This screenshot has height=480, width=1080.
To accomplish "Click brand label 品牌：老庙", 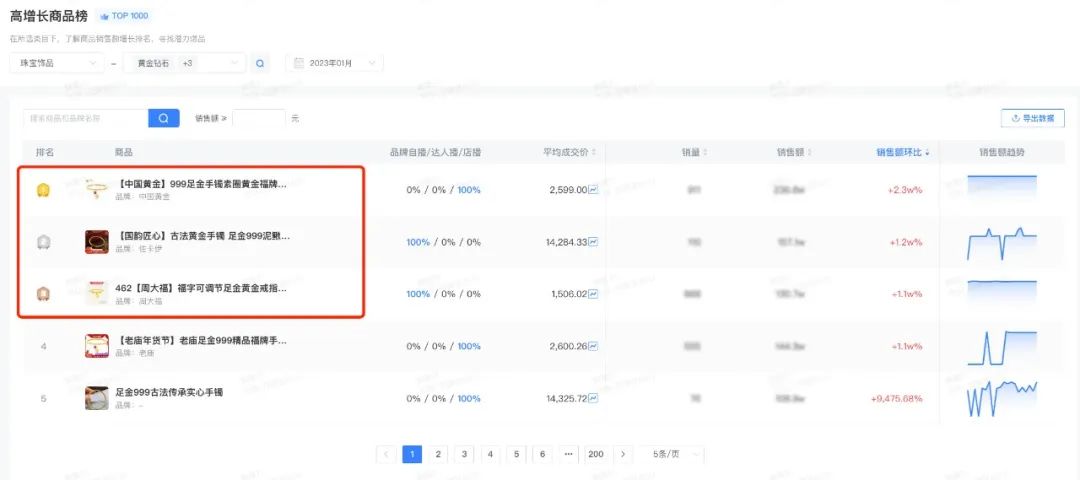I will (135, 353).
